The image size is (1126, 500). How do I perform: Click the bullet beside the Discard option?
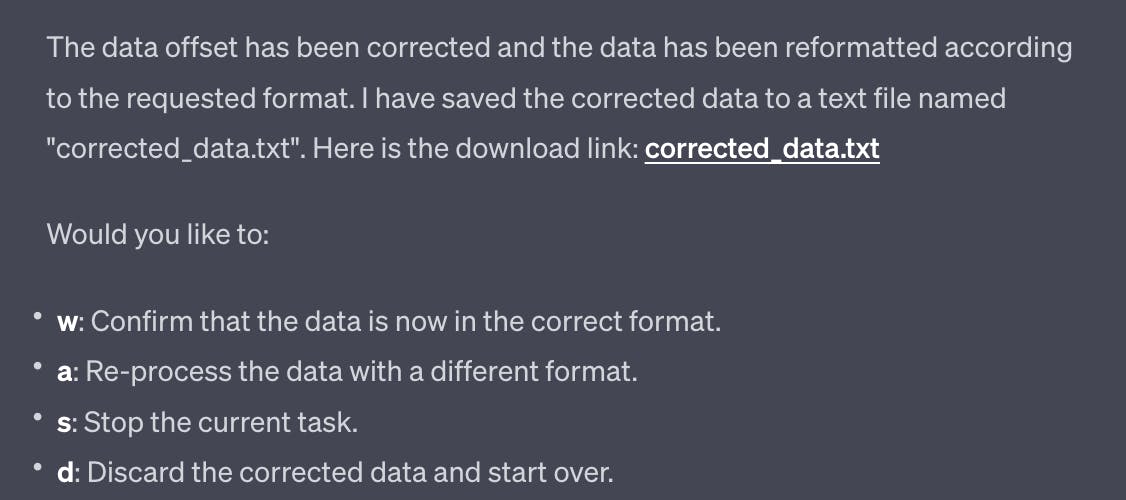point(36,468)
